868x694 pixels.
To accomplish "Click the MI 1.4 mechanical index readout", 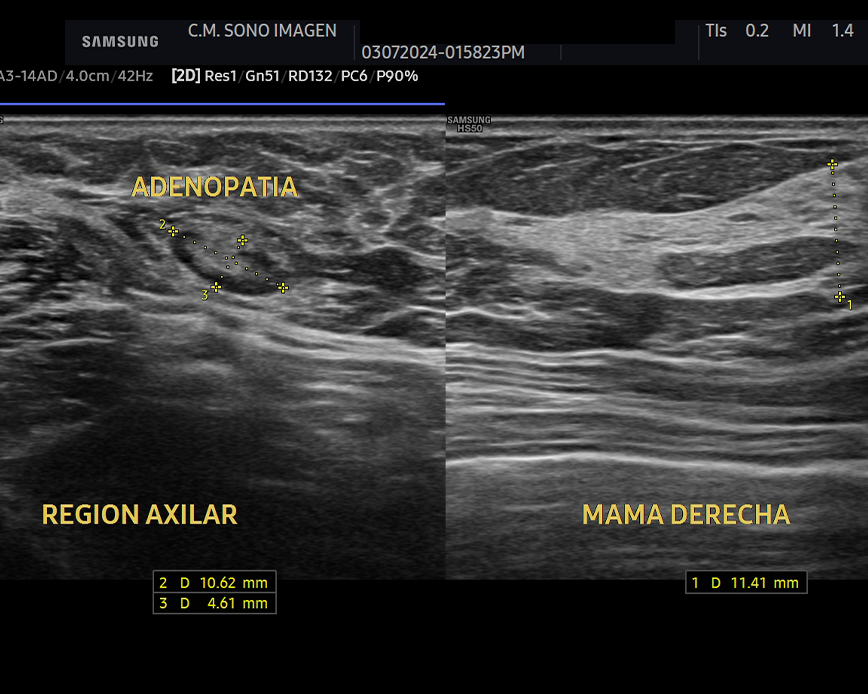I will [822, 31].
